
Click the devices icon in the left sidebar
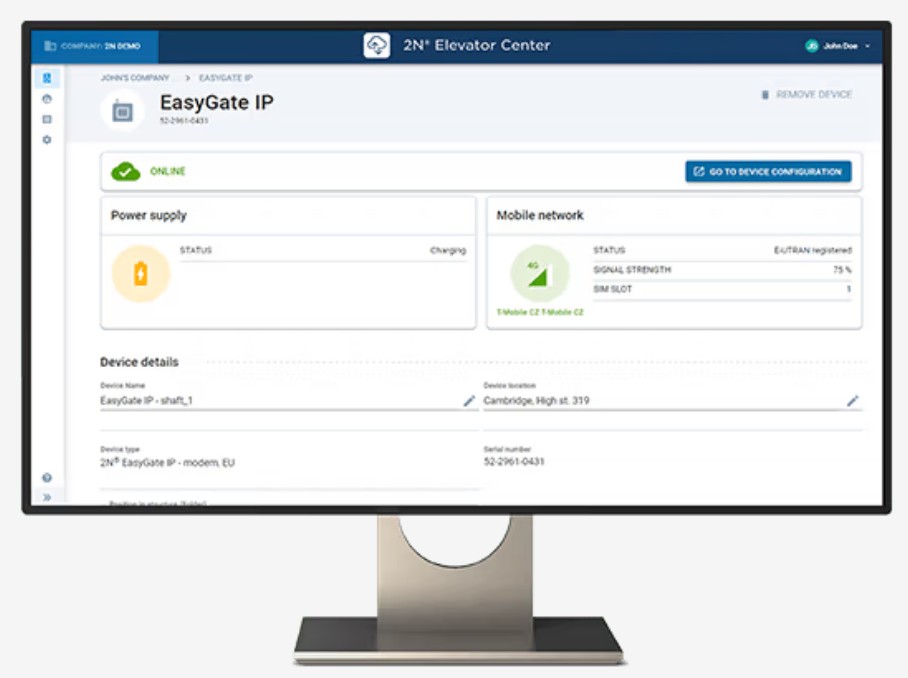click(x=47, y=78)
